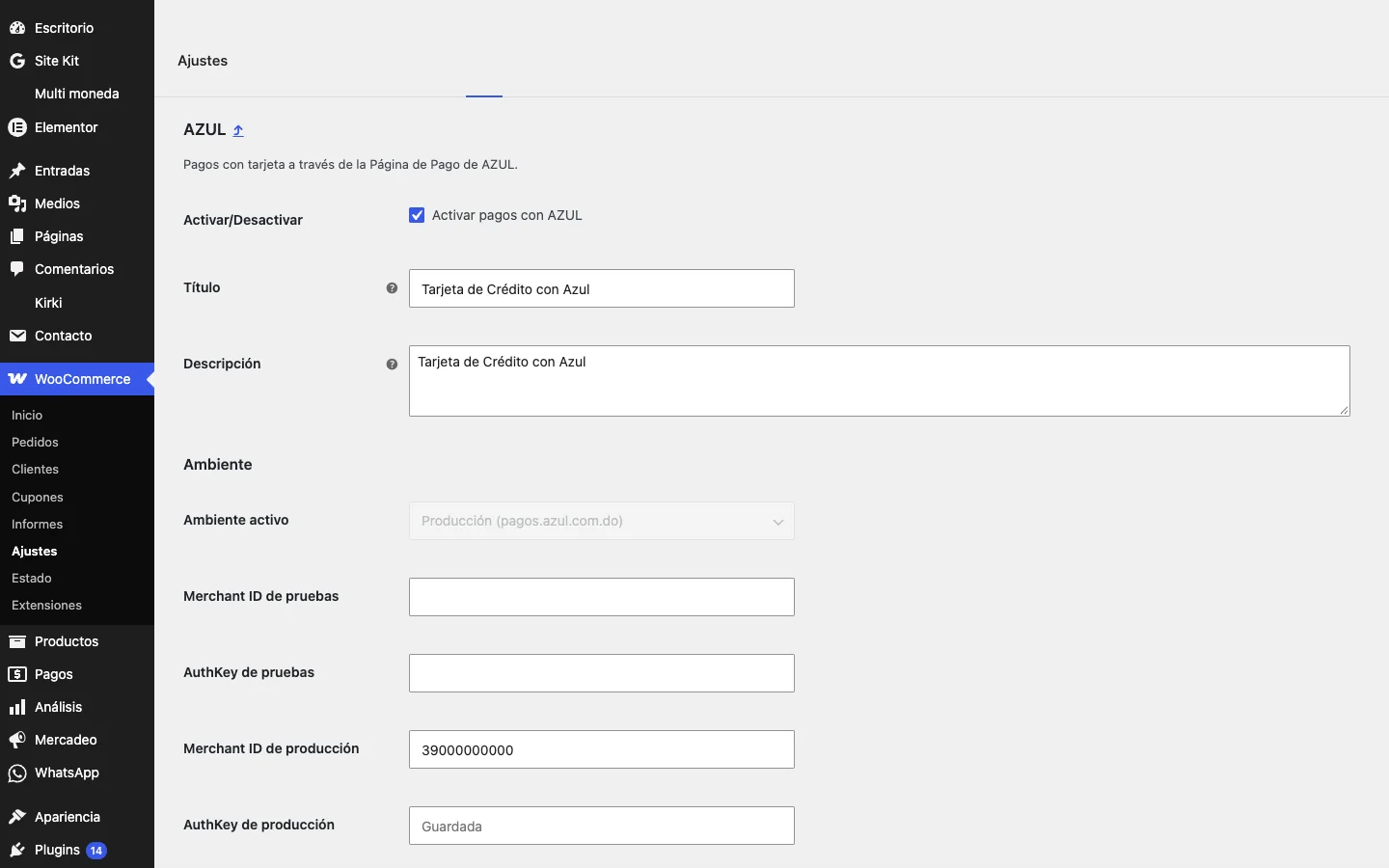The width and height of the screenshot is (1389, 868).
Task: Open Extensiones submenu link
Action: [46, 605]
